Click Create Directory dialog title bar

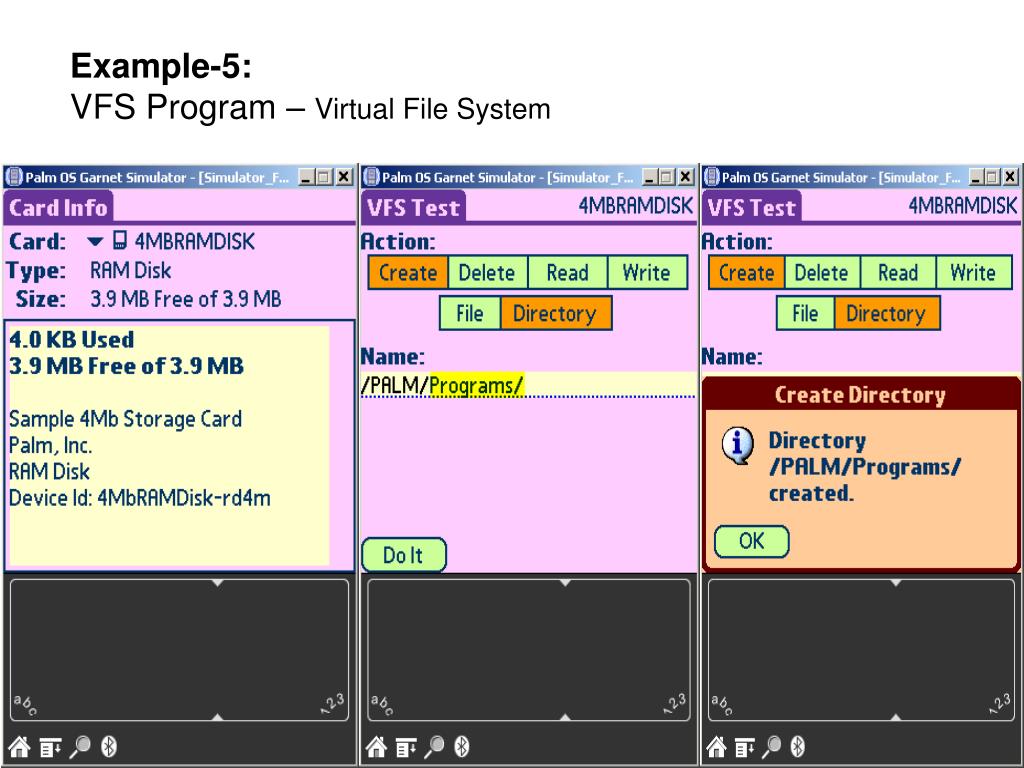tap(861, 394)
